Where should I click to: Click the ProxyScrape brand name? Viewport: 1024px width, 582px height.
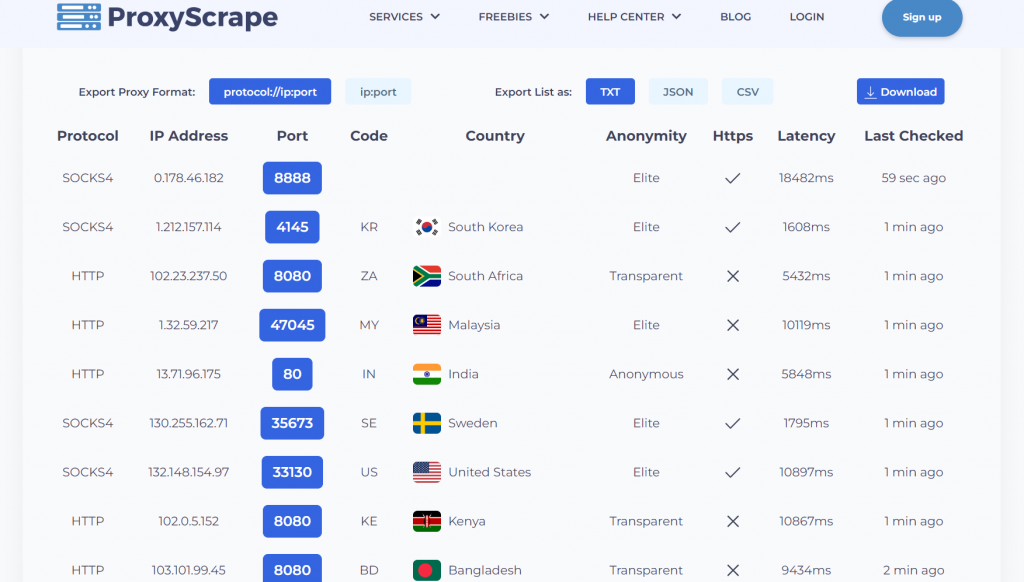pyautogui.click(x=193, y=17)
